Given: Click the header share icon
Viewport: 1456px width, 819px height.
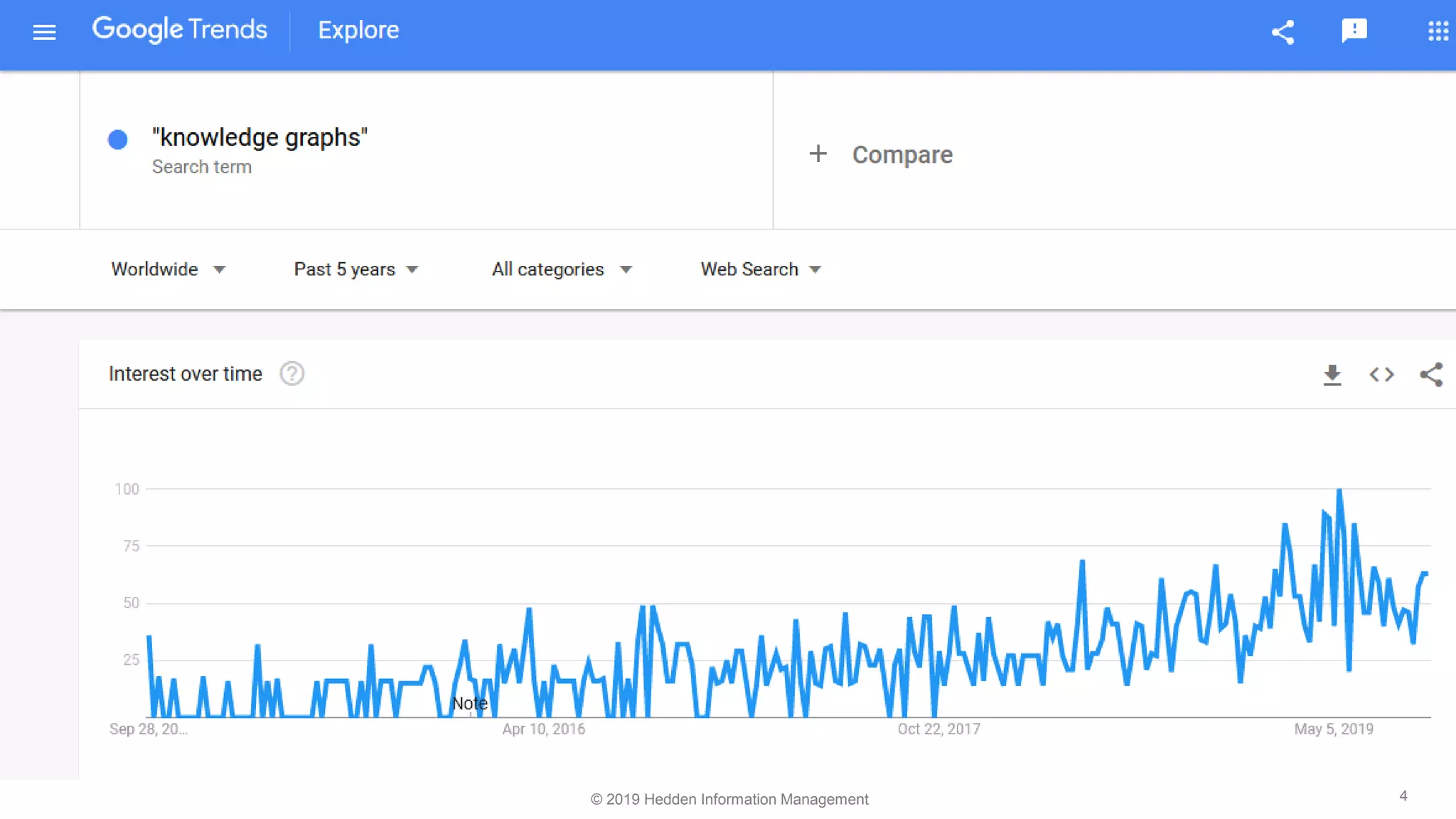Looking at the screenshot, I should coord(1283,32).
